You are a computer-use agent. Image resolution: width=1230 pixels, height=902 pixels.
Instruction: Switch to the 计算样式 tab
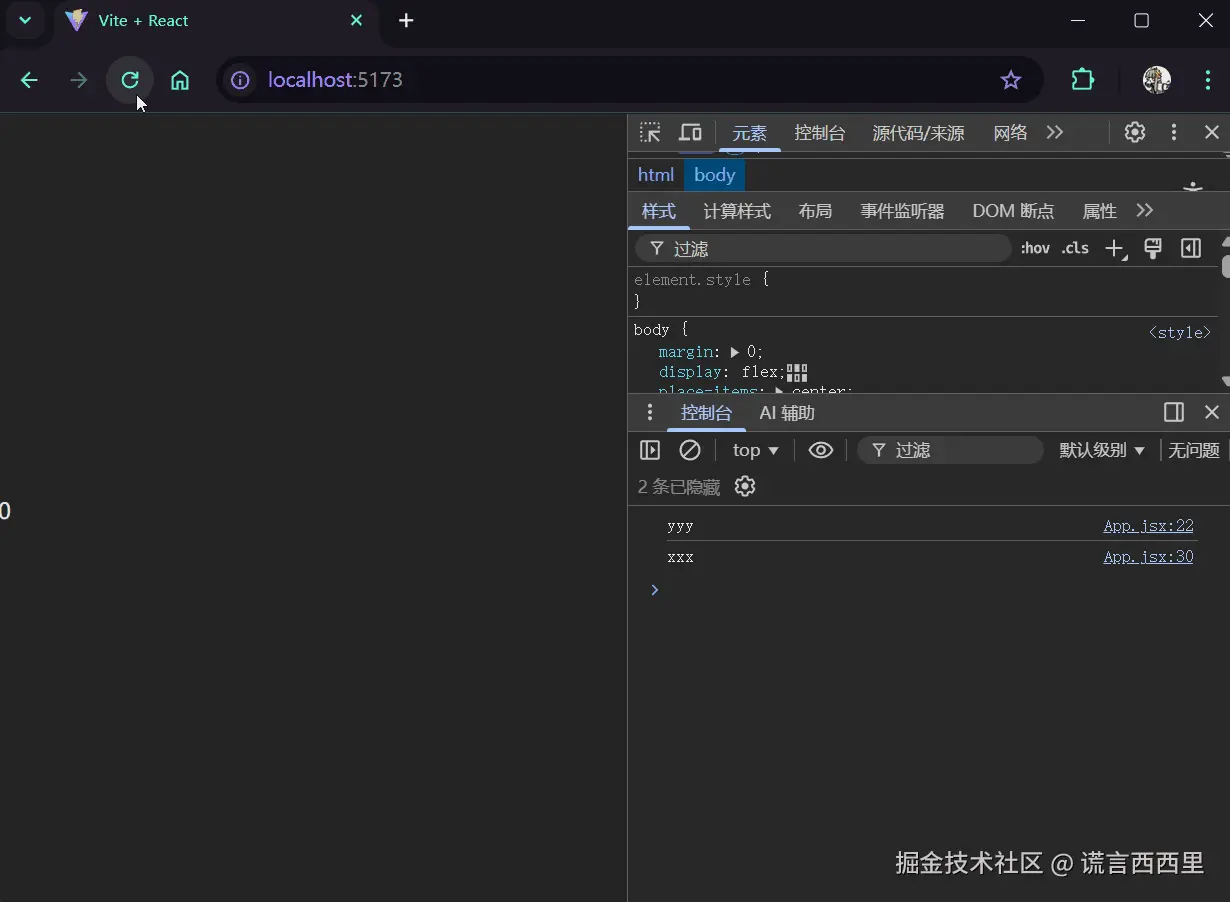[737, 211]
